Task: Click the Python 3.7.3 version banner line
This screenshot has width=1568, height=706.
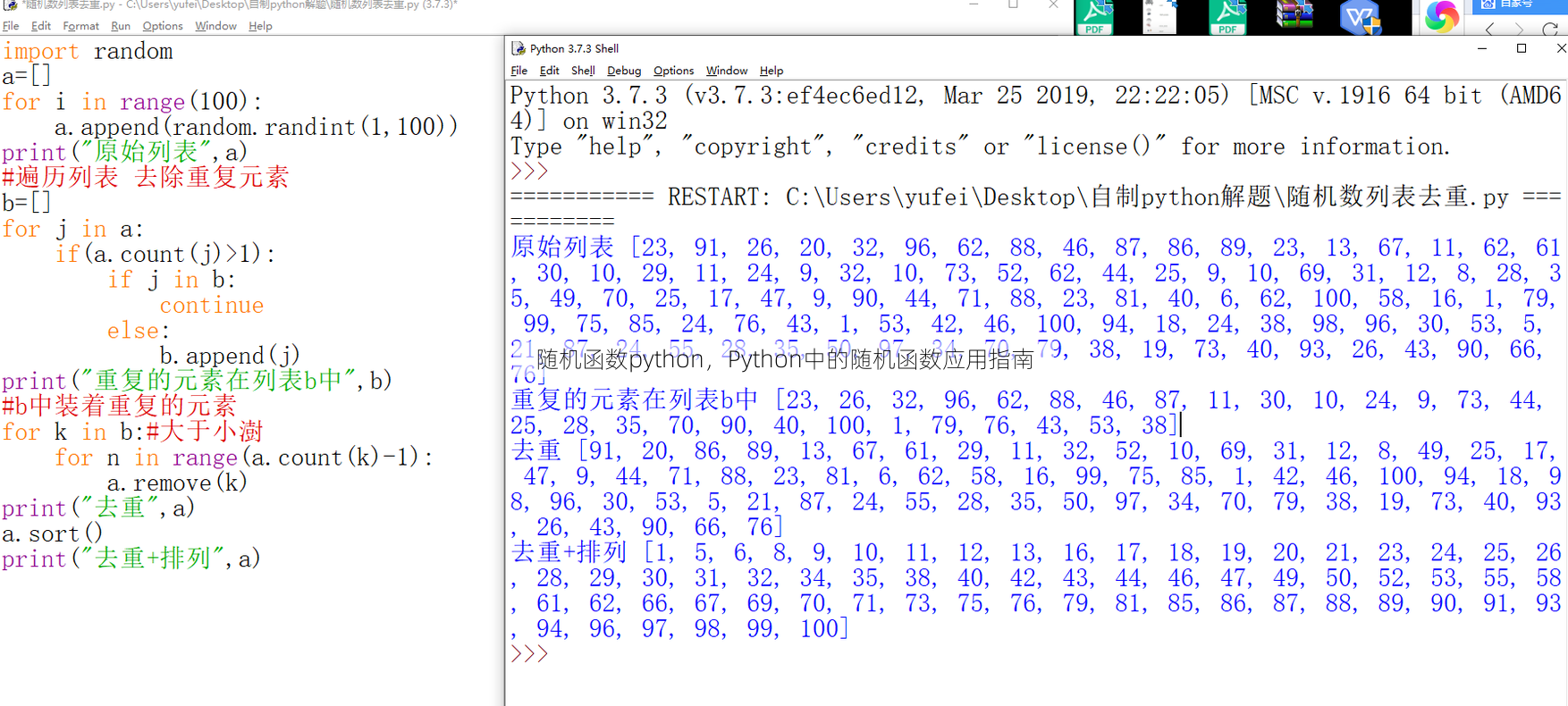Action: (1036, 96)
